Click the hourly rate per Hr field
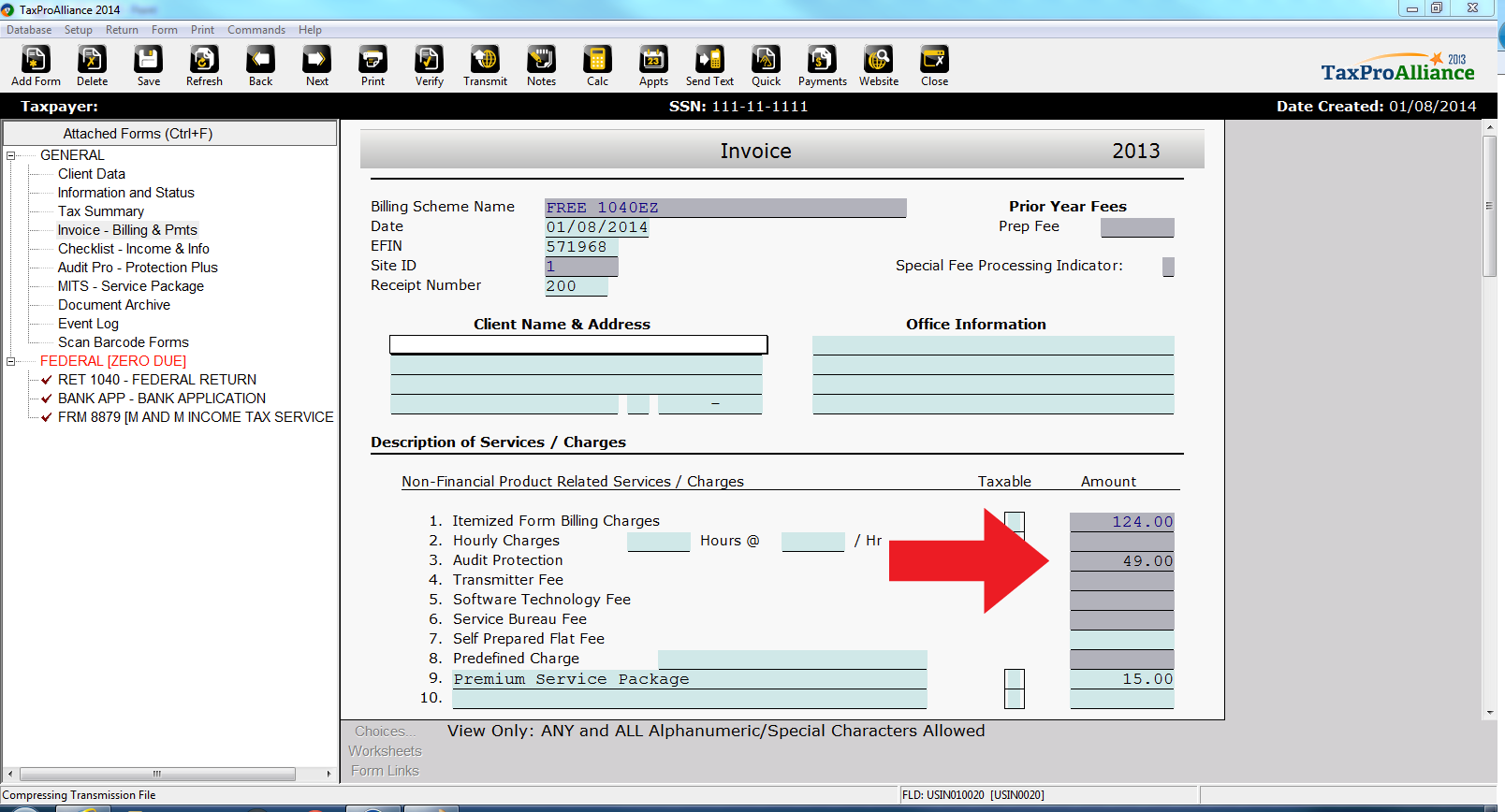 pyautogui.click(x=813, y=542)
